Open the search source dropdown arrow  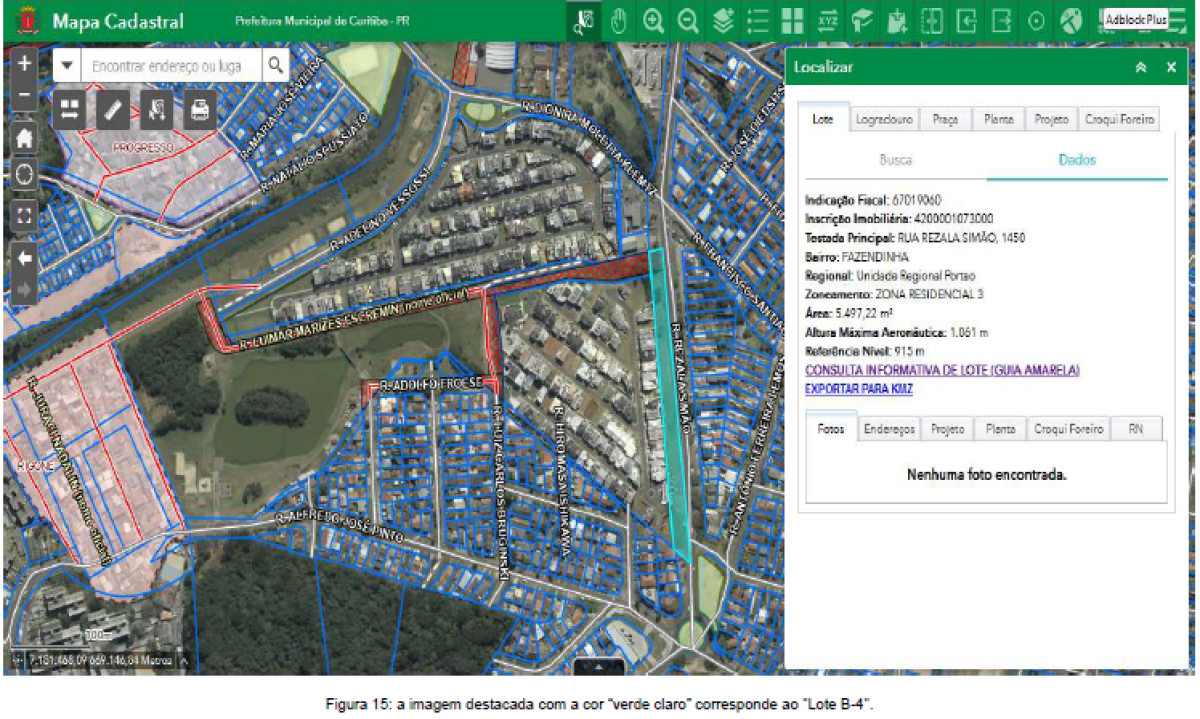click(67, 66)
